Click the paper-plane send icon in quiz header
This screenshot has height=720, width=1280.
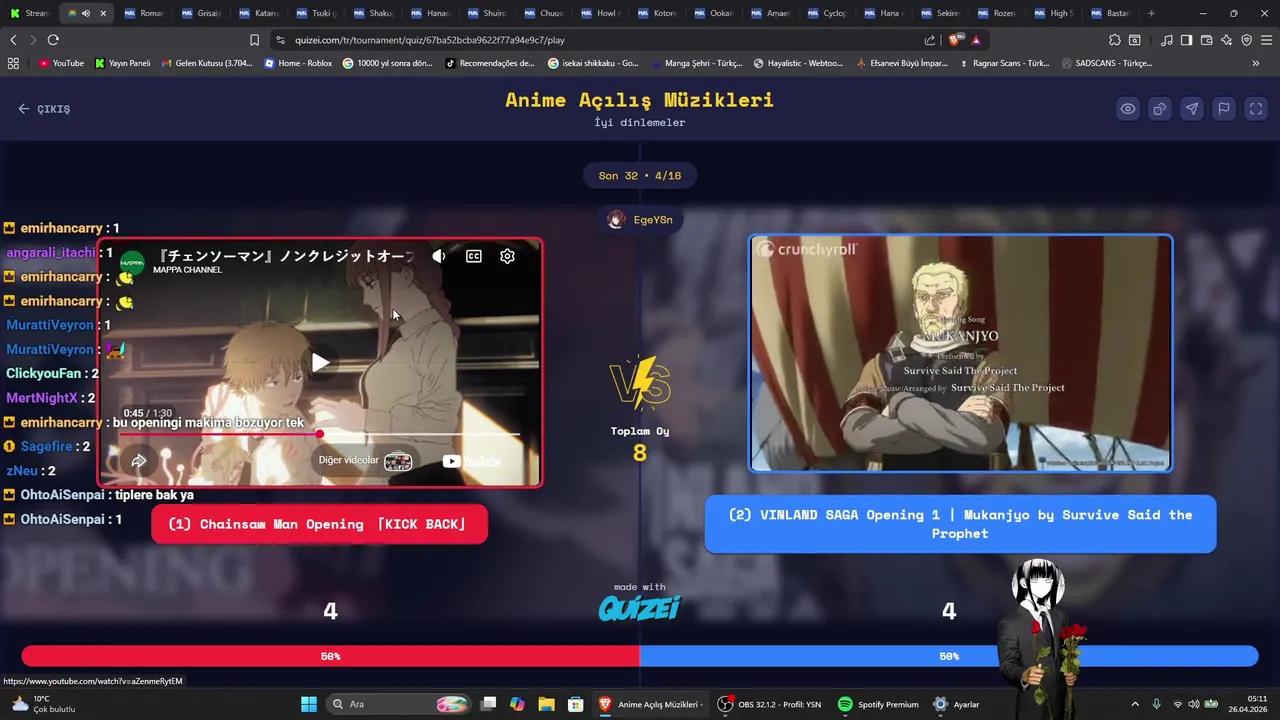(1191, 109)
